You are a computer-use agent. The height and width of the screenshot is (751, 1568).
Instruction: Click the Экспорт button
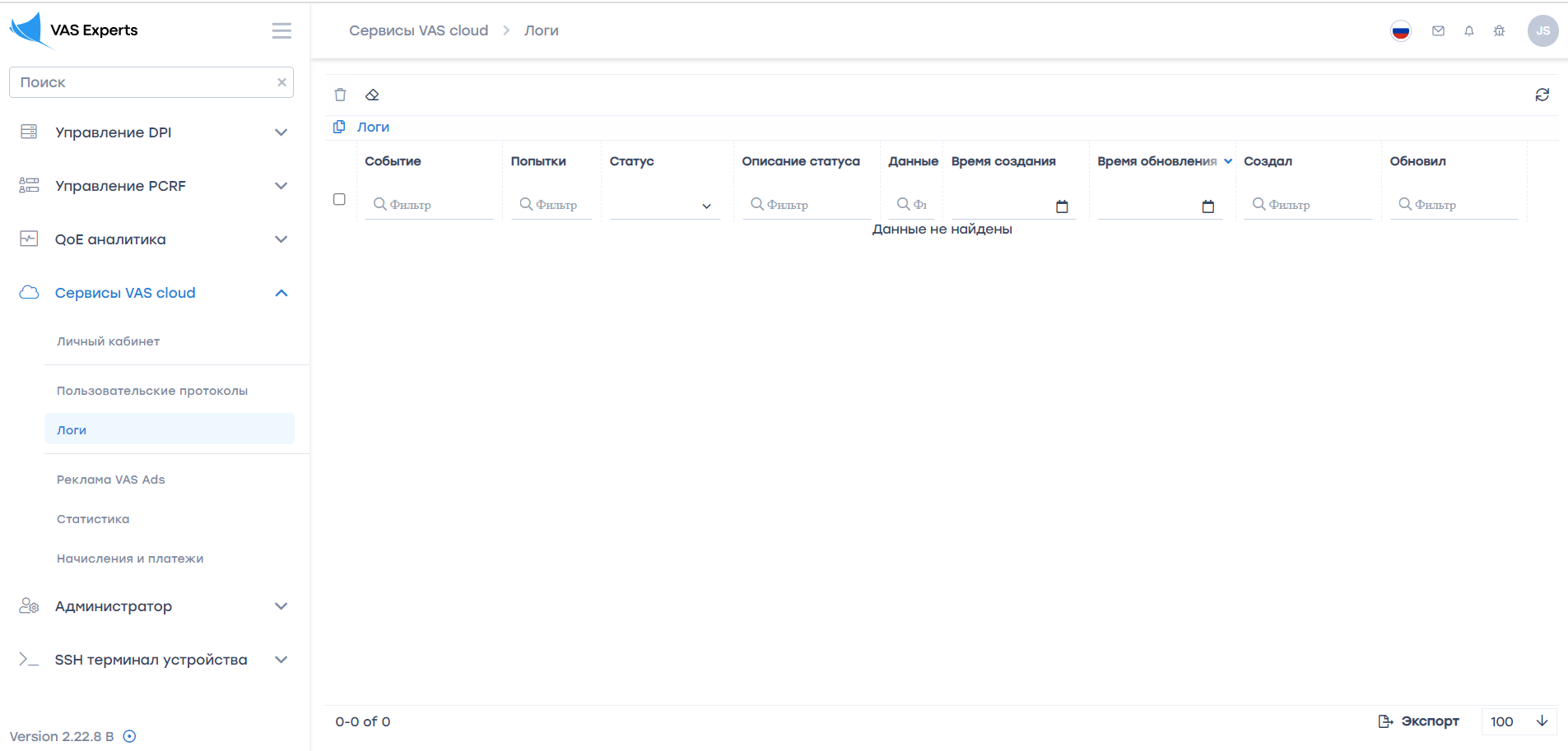click(x=1418, y=721)
